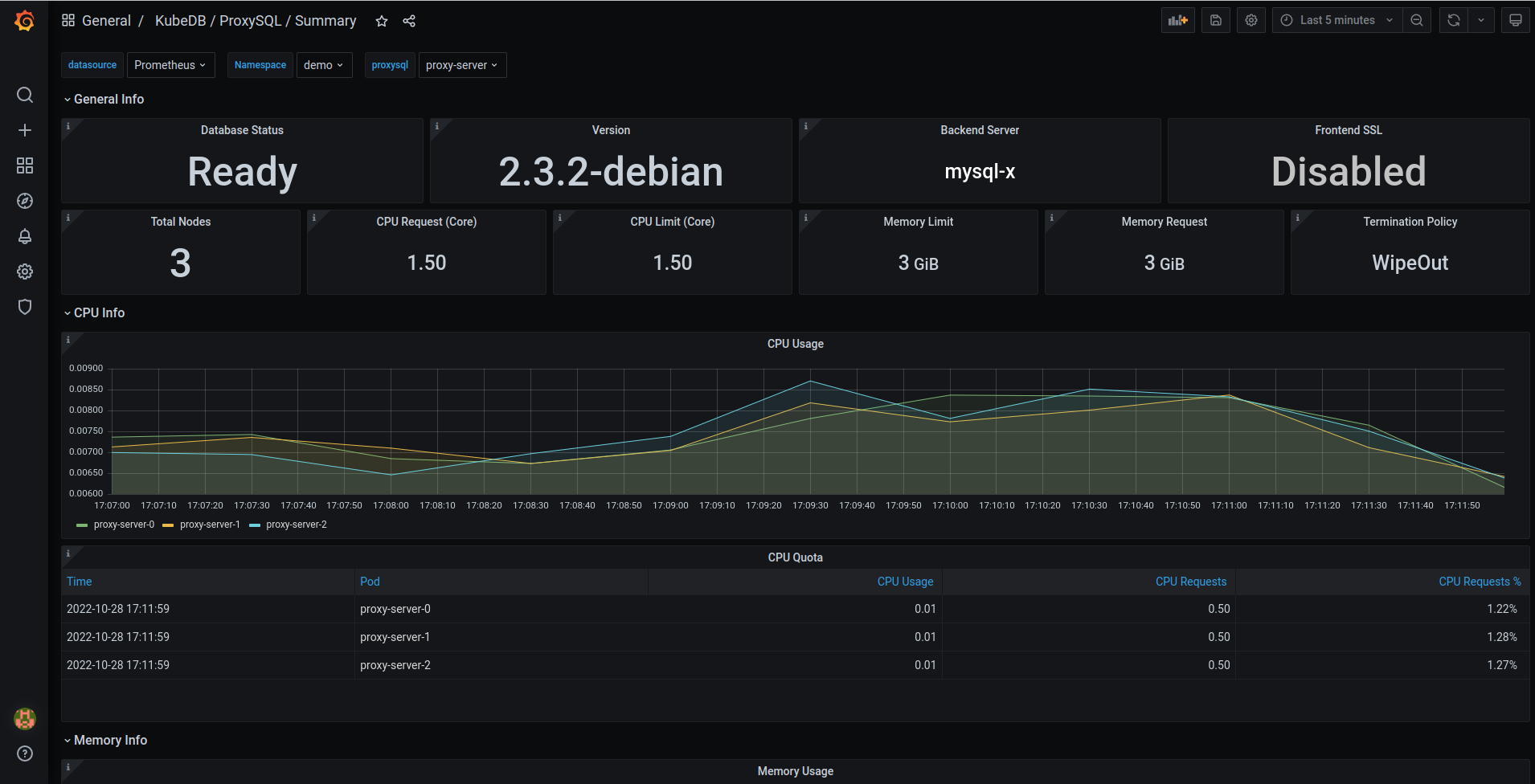Screen dimensions: 1535x784
Task: Open the Last 5 minutes time picker
Action: pyautogui.click(x=1337, y=20)
